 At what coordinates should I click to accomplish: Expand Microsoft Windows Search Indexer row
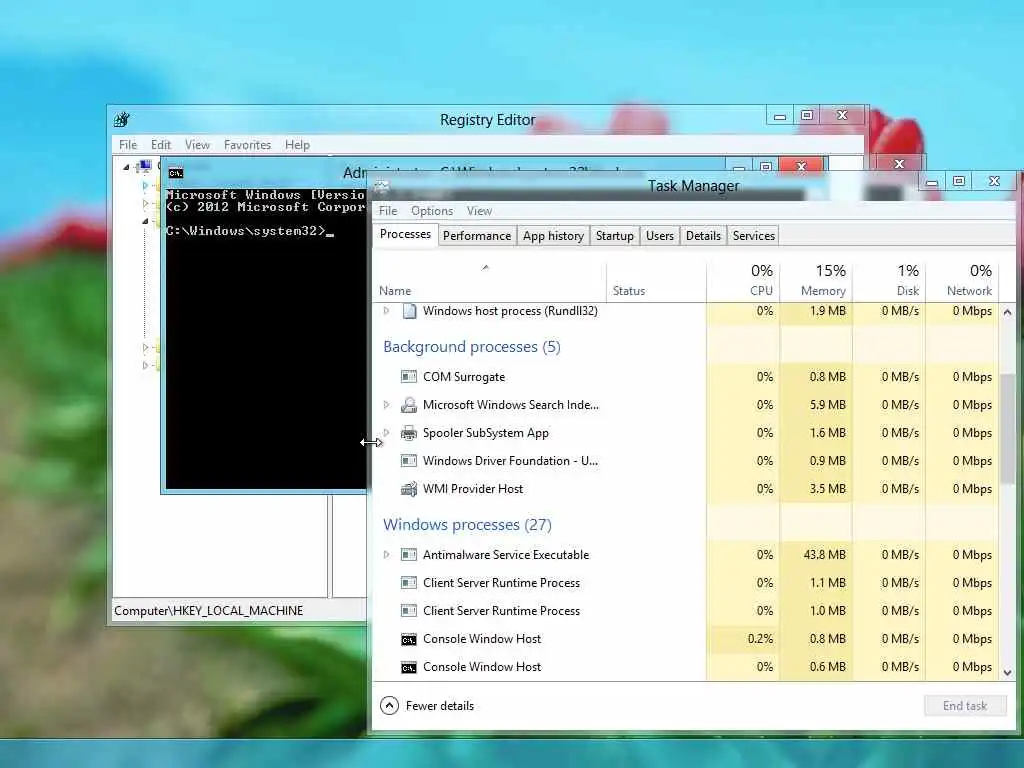[386, 405]
